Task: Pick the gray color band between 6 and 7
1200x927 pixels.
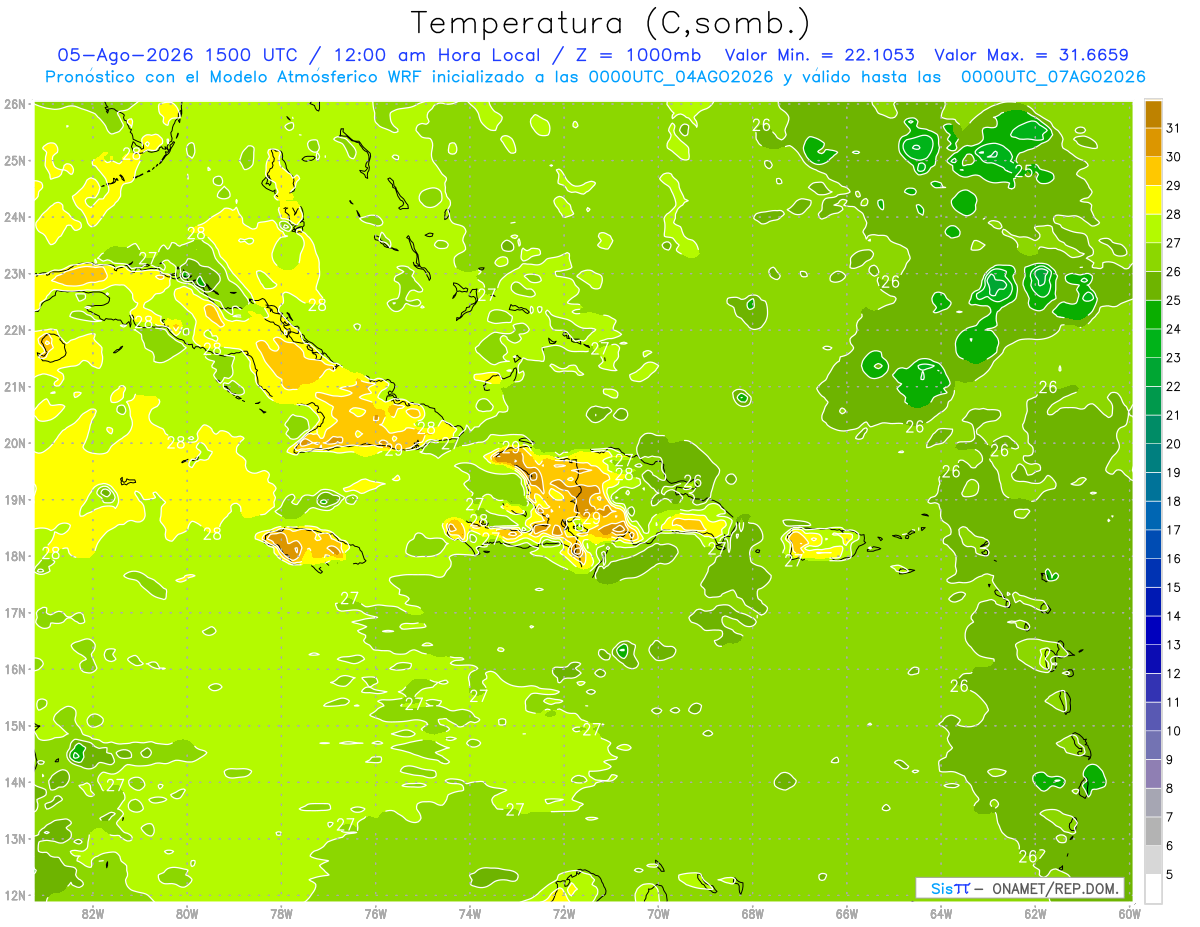Action: point(1153,831)
